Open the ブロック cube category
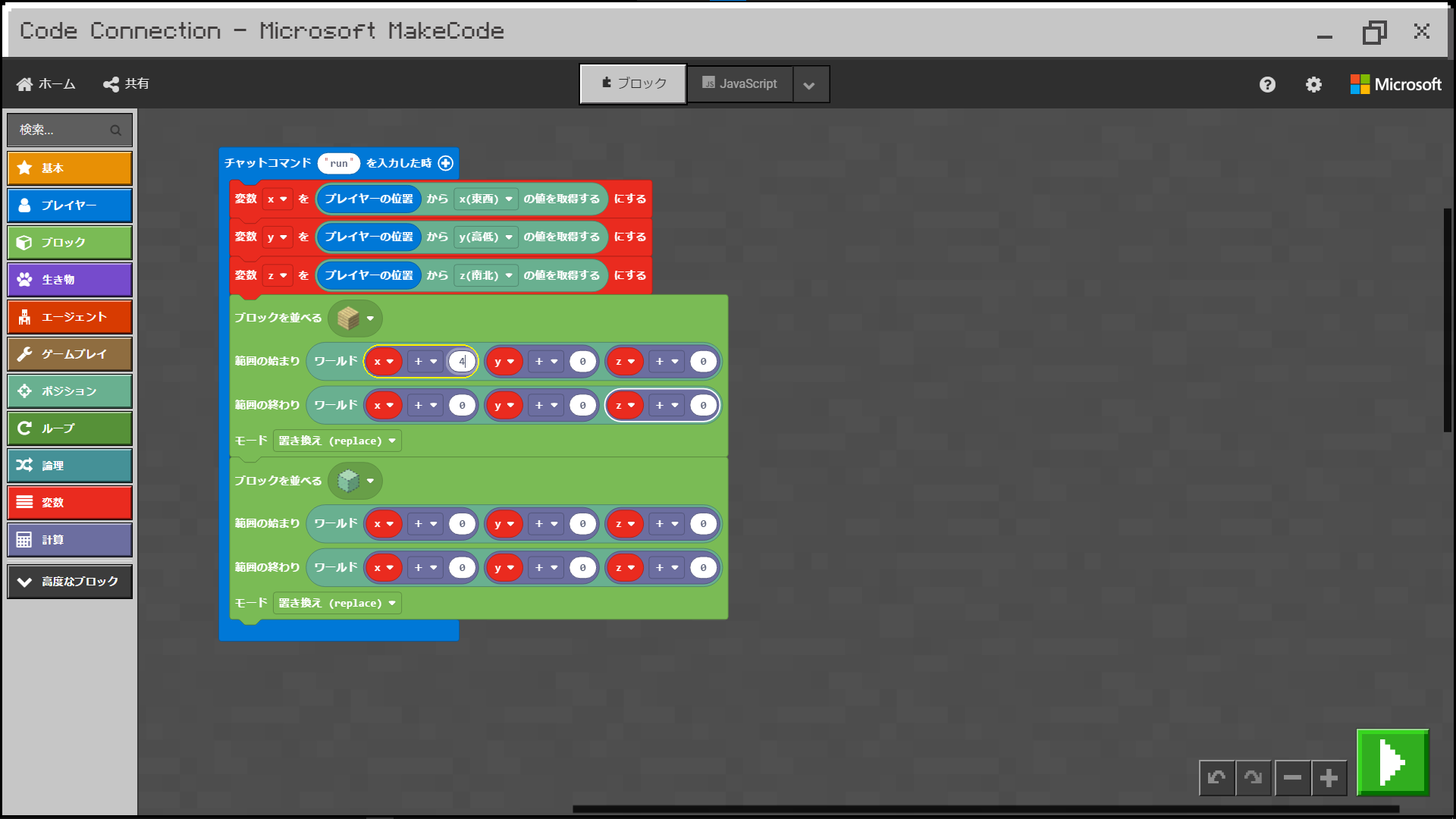 (x=70, y=243)
